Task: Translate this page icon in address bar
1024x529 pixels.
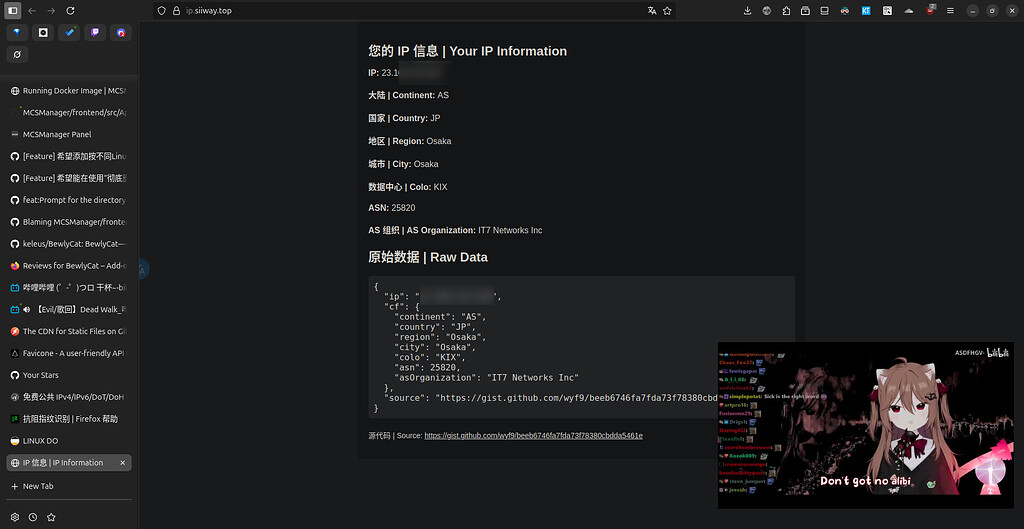Action: tap(652, 10)
